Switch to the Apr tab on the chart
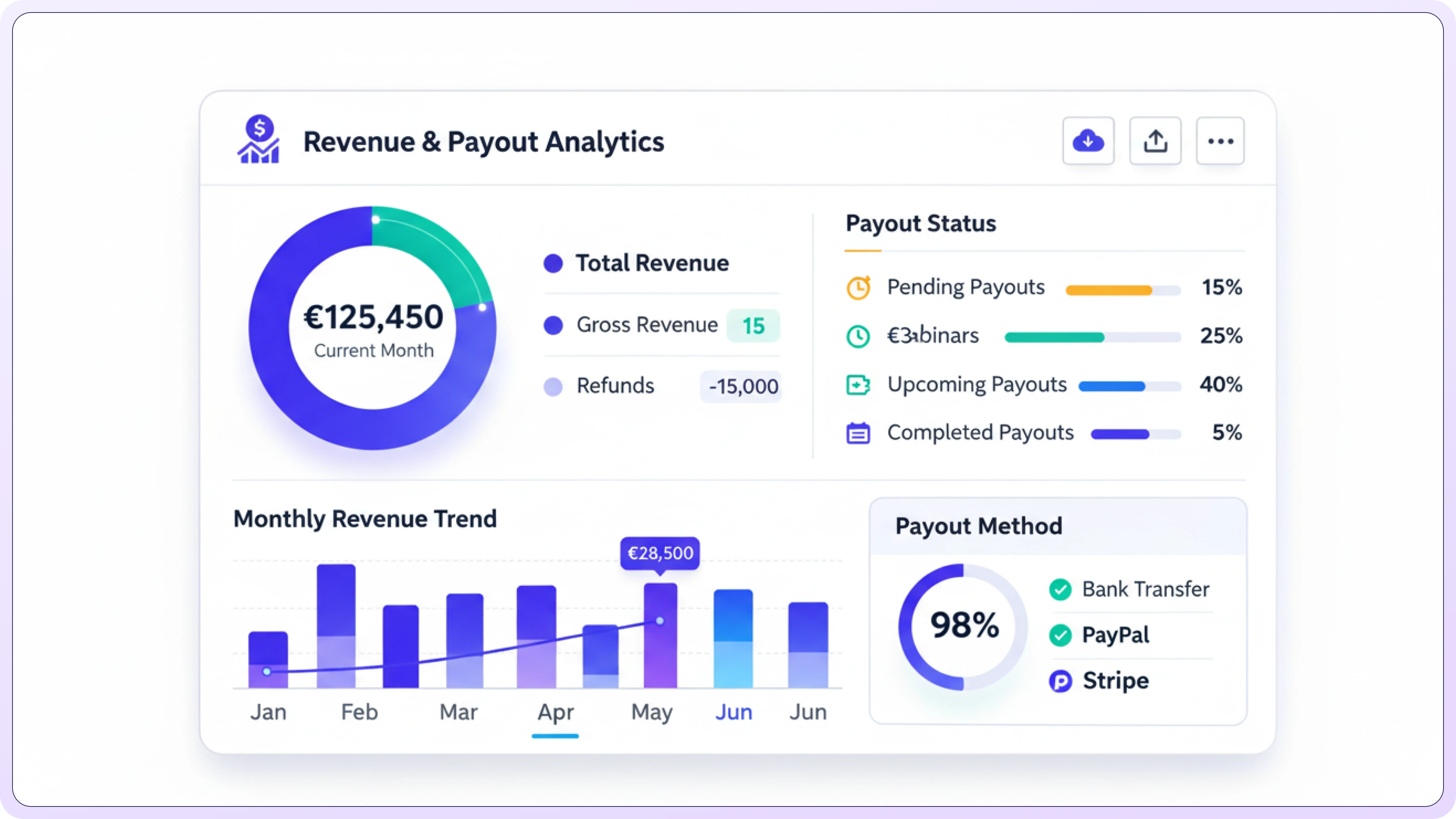This screenshot has height=819, width=1456. [555, 712]
